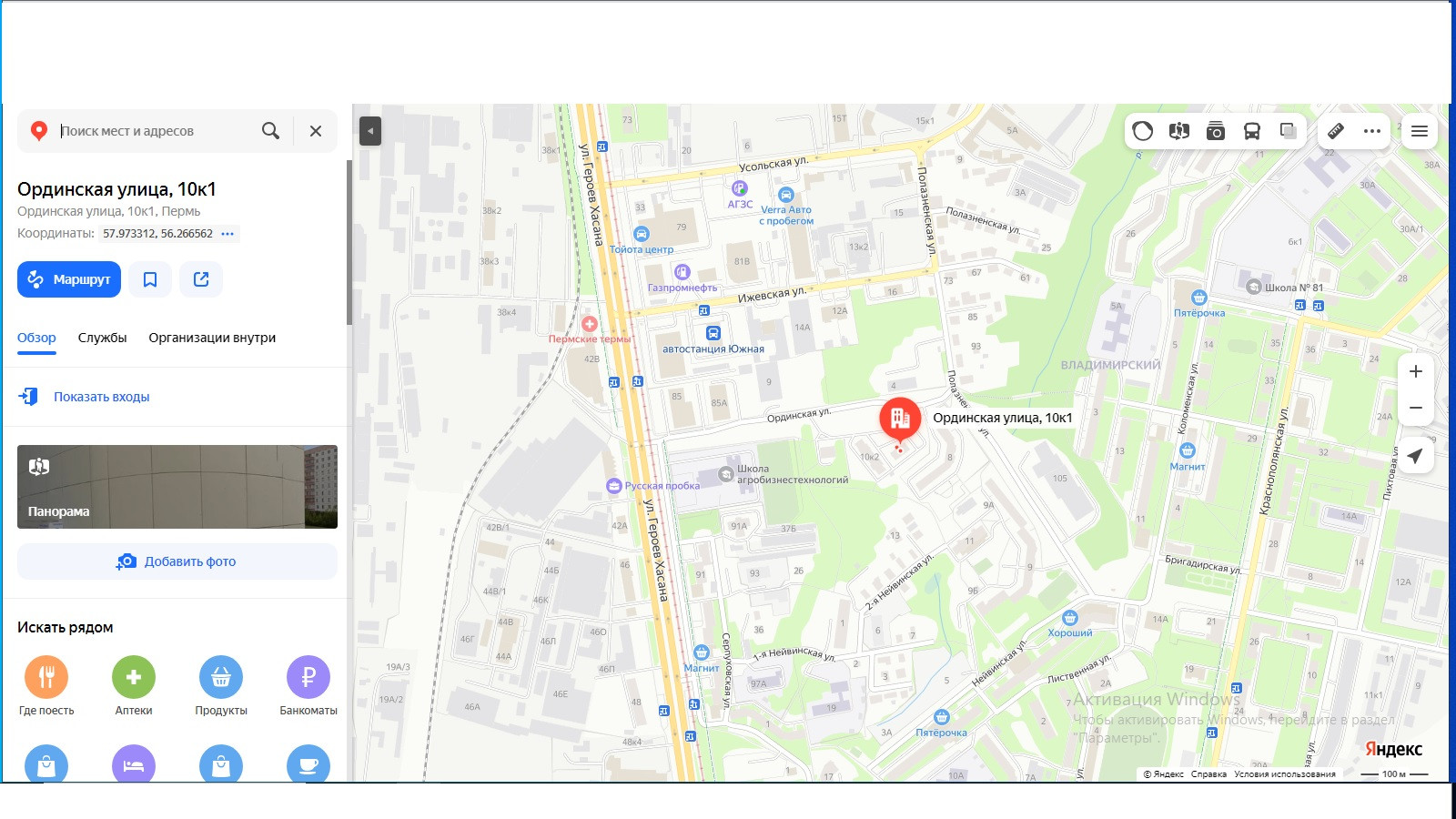Search nearby for Аптеки
The width and height of the screenshot is (1456, 819).
(134, 686)
